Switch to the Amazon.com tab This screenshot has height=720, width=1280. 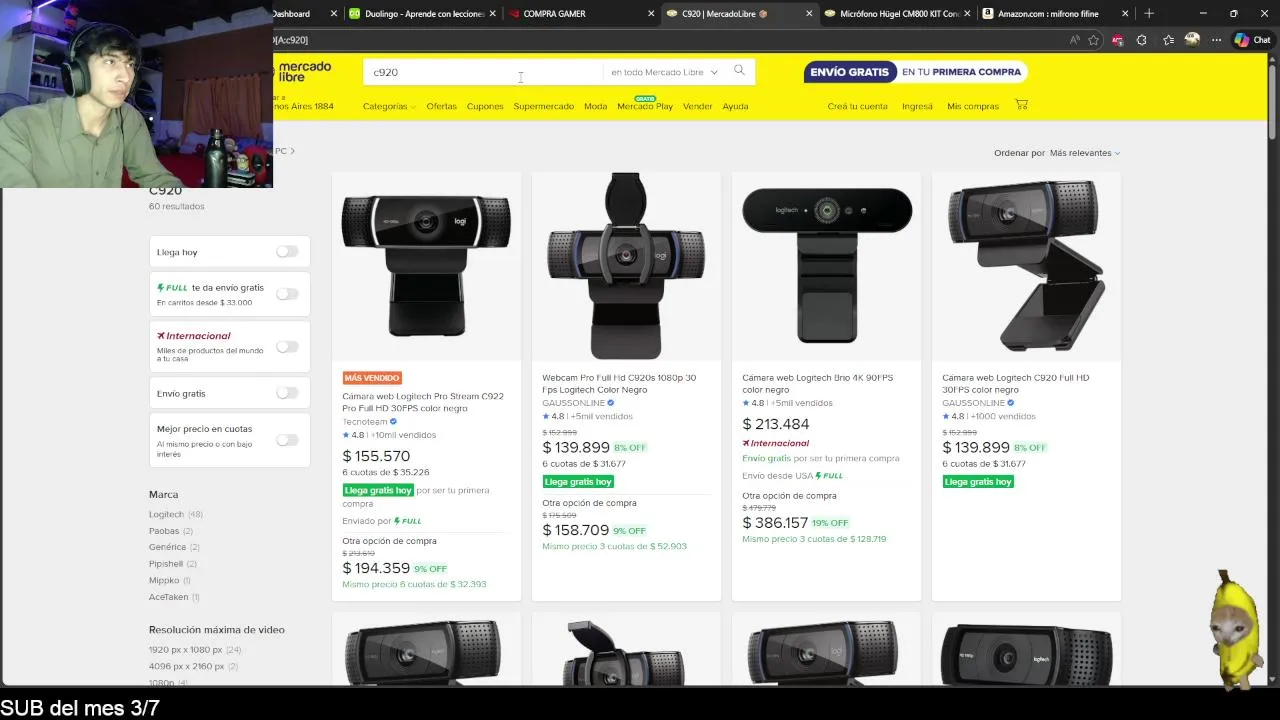1055,14
